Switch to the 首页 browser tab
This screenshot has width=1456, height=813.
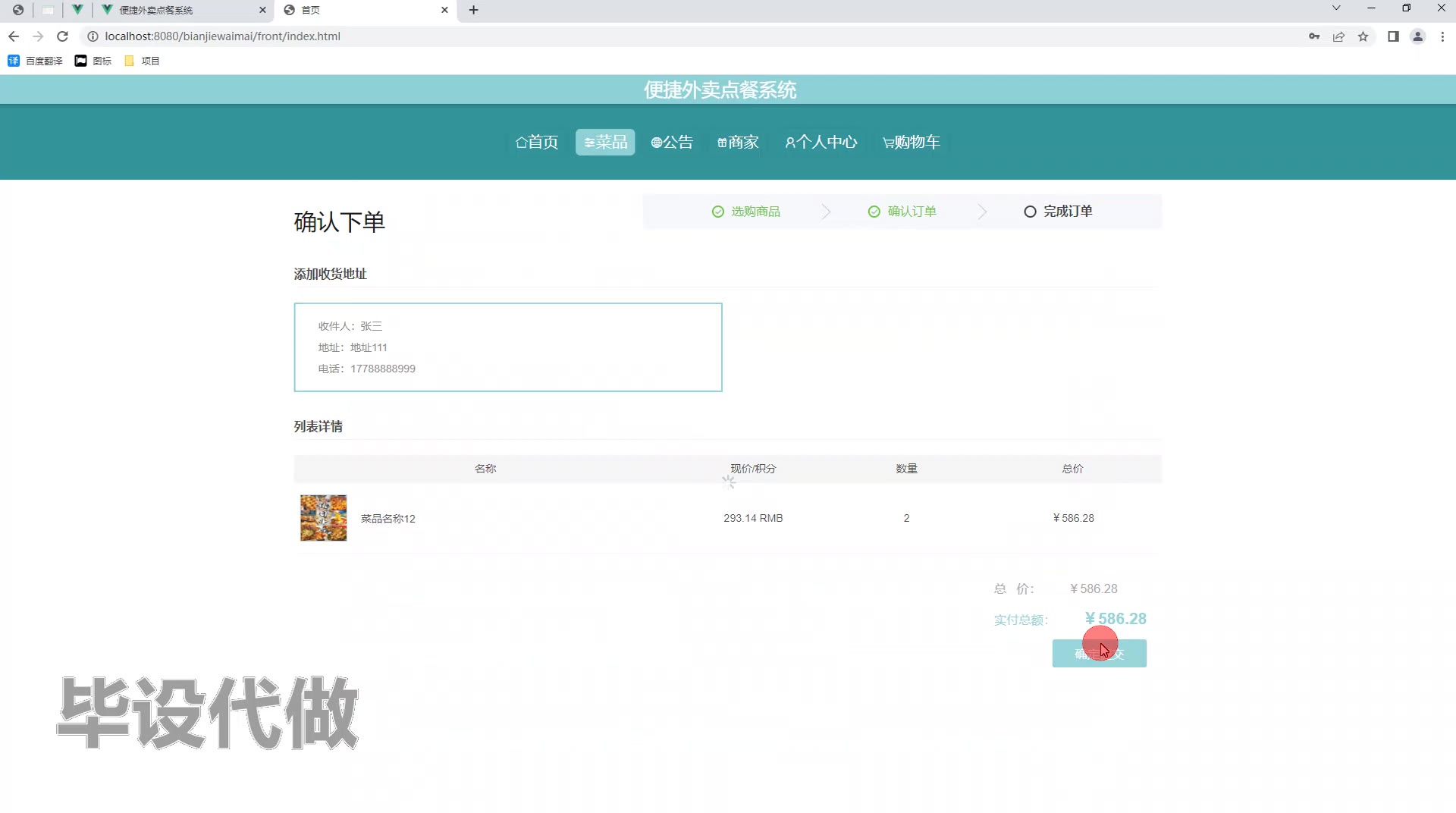pyautogui.click(x=366, y=10)
